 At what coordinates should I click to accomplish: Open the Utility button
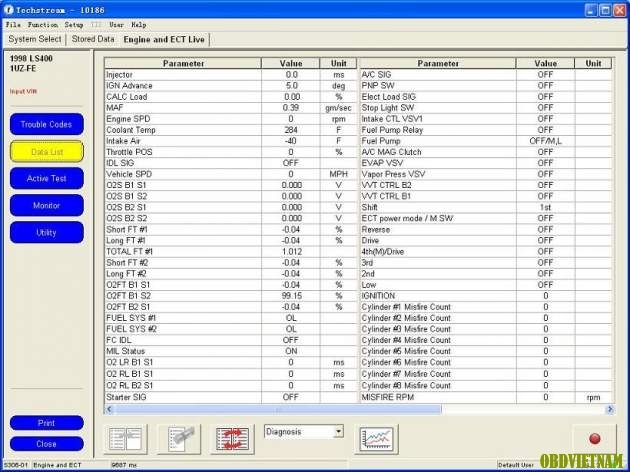coord(47,232)
